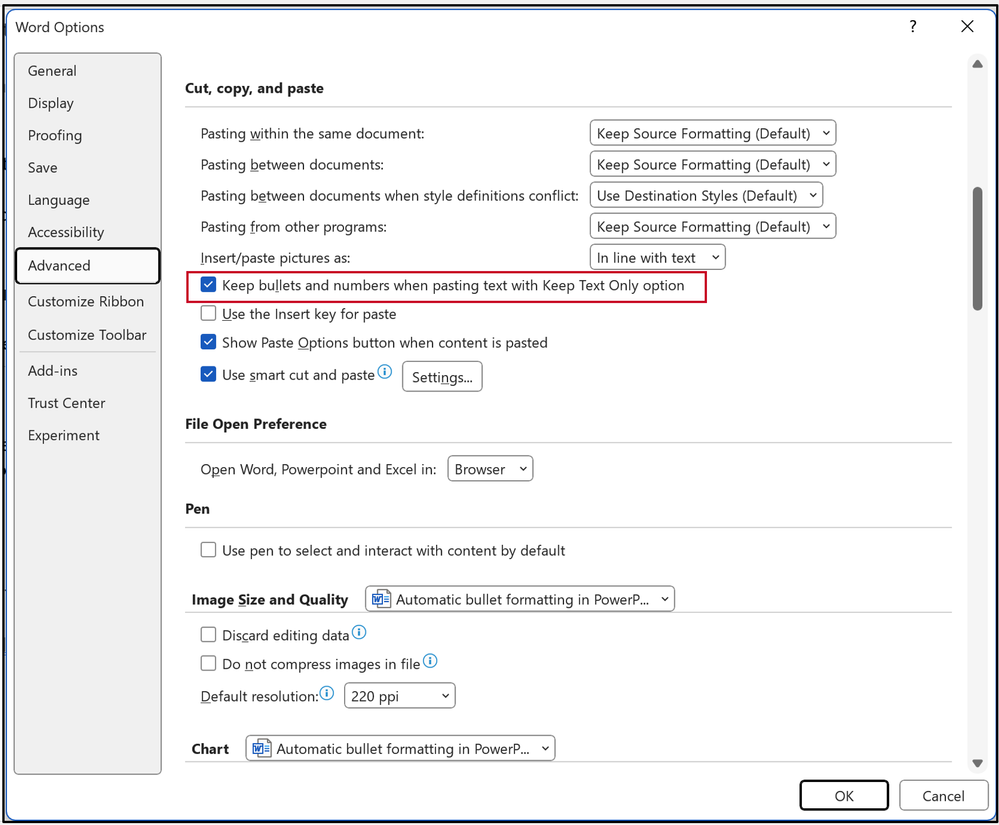Click info icon beside Discard editing data

[359, 632]
